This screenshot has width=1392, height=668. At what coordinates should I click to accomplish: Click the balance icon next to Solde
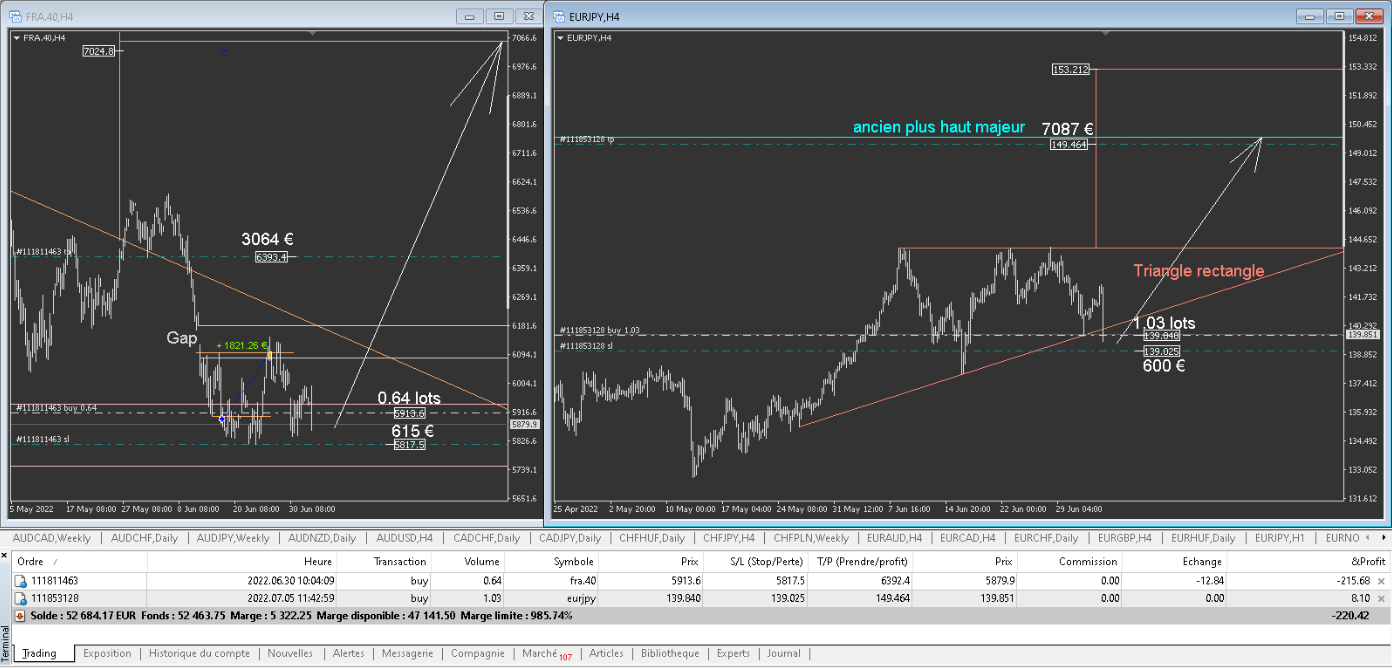coord(20,615)
